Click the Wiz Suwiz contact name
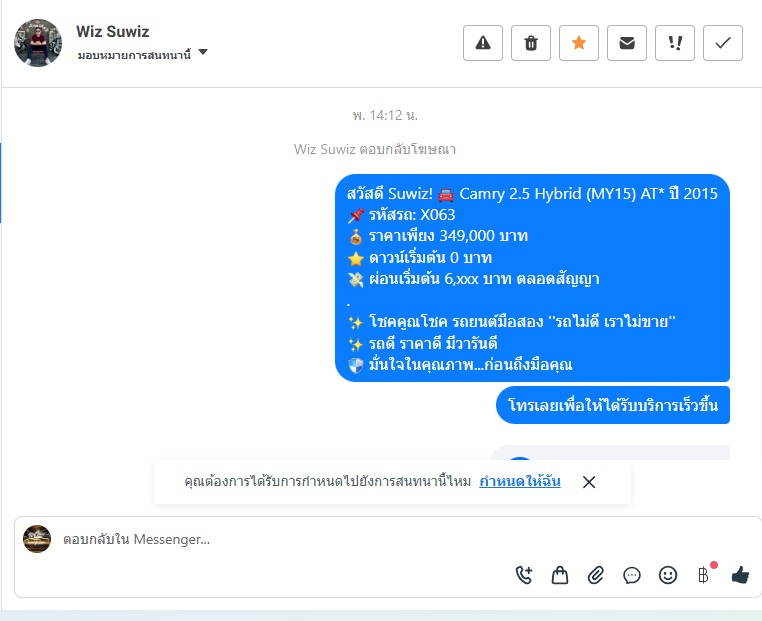The width and height of the screenshot is (762, 621). (x=113, y=31)
